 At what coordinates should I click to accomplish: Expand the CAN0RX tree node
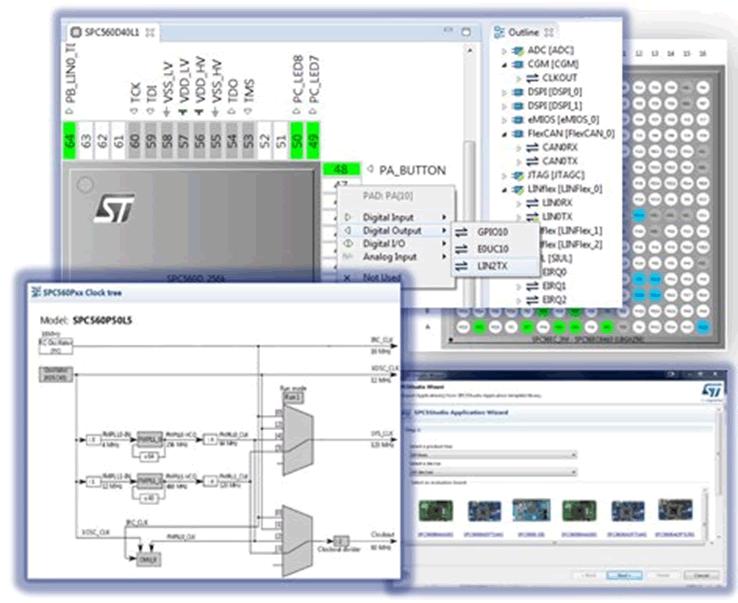519,148
